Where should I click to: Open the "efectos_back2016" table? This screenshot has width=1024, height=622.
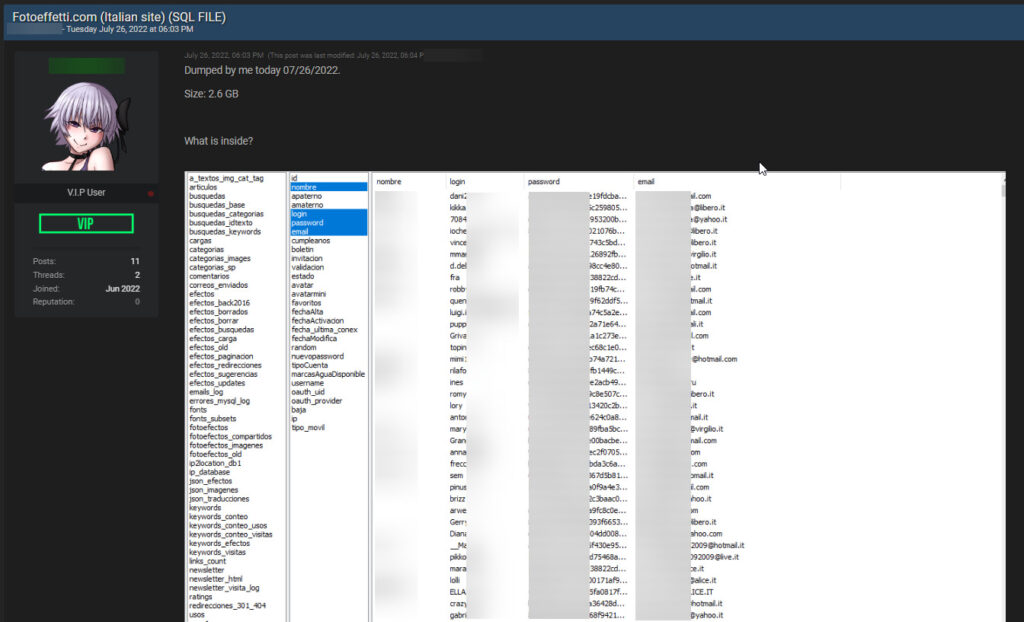220,303
